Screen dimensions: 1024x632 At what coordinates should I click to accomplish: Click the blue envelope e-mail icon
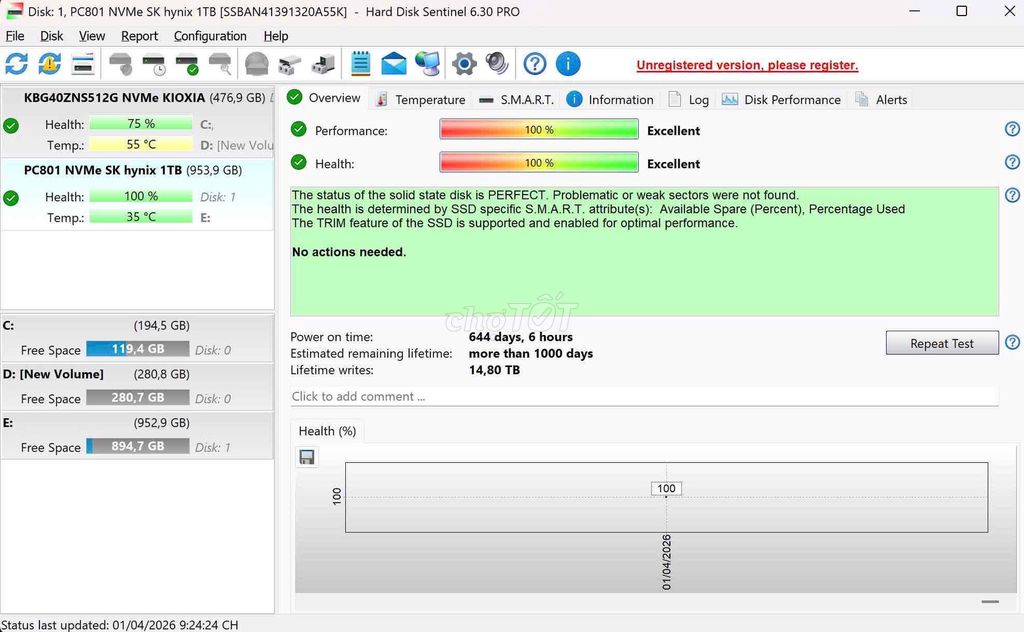point(394,64)
